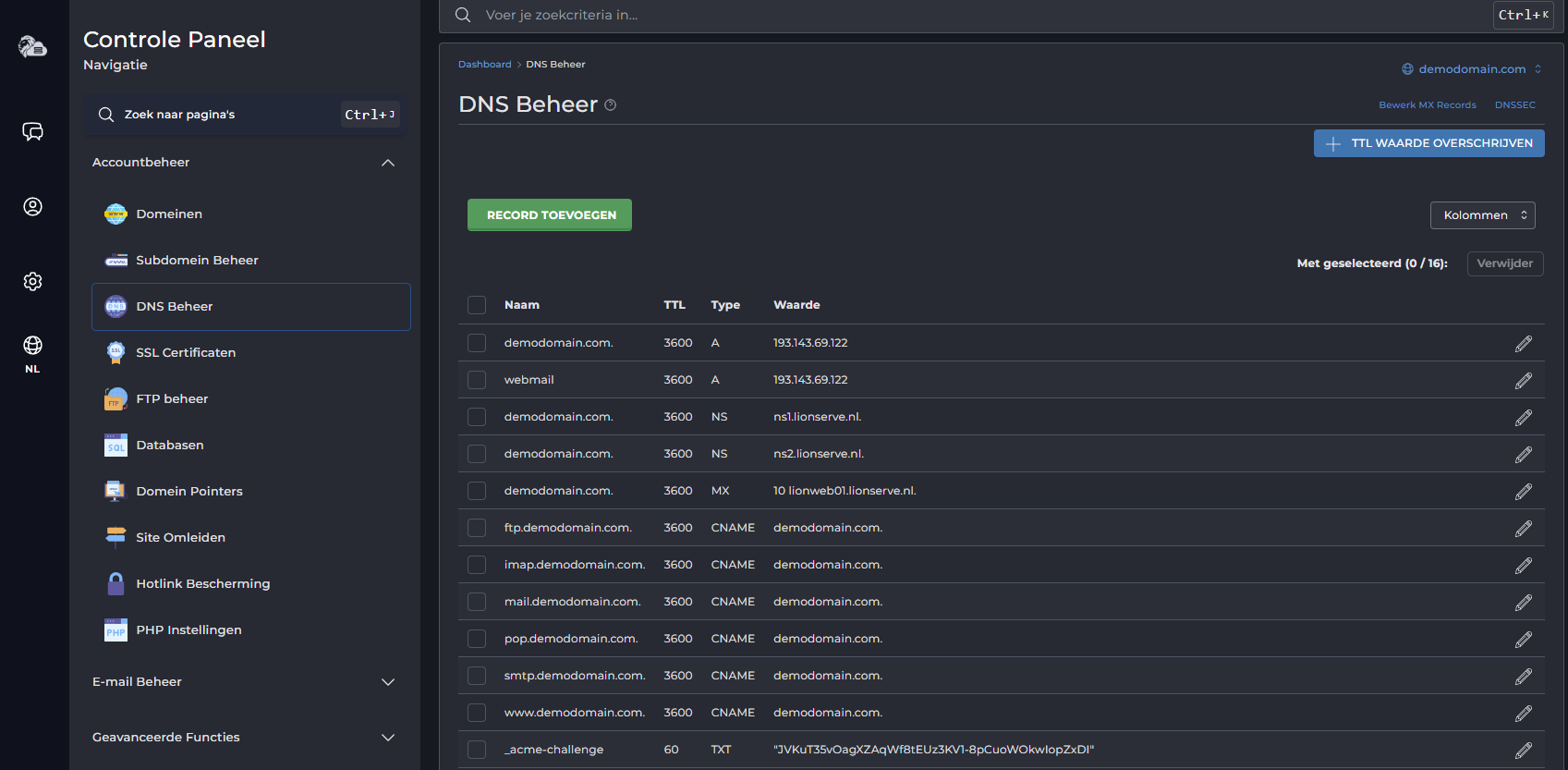Viewport: 1568px width, 770px height.
Task: Click the cloud logo icon in the sidebar
Action: pos(33,46)
